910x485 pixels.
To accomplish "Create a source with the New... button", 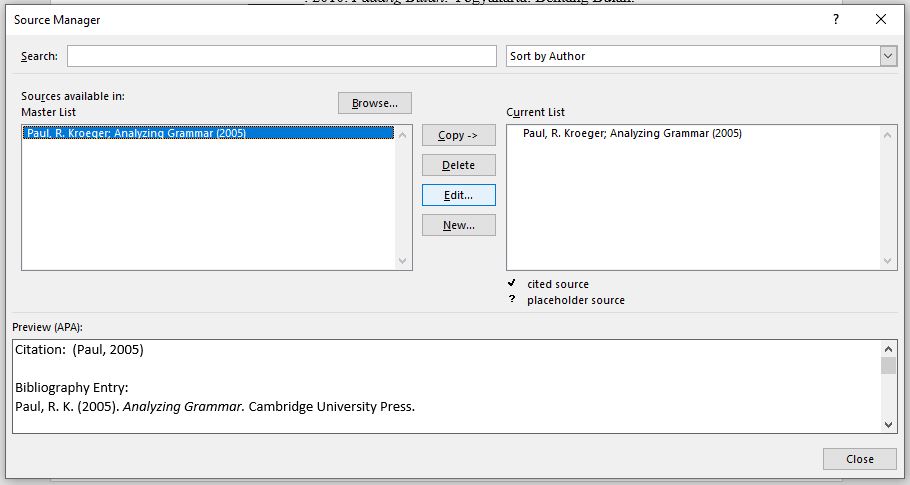I will pyautogui.click(x=458, y=225).
